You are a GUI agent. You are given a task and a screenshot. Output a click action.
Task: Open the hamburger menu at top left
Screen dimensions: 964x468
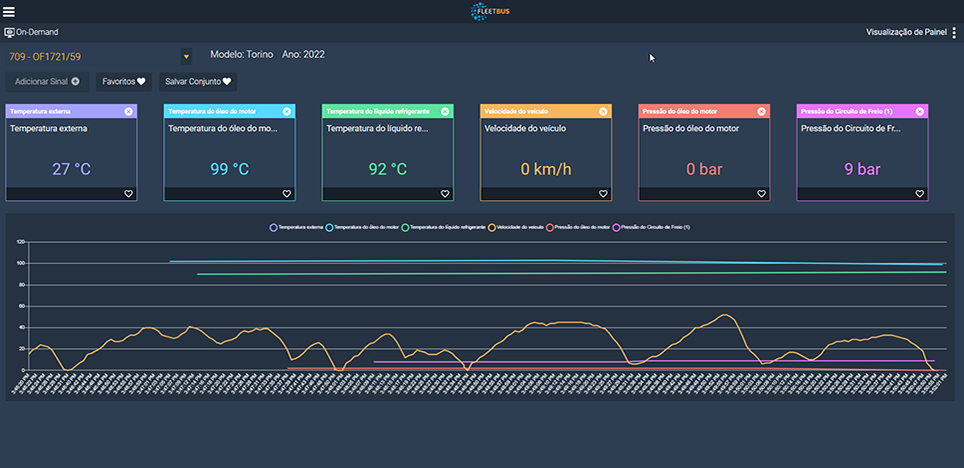coord(9,11)
